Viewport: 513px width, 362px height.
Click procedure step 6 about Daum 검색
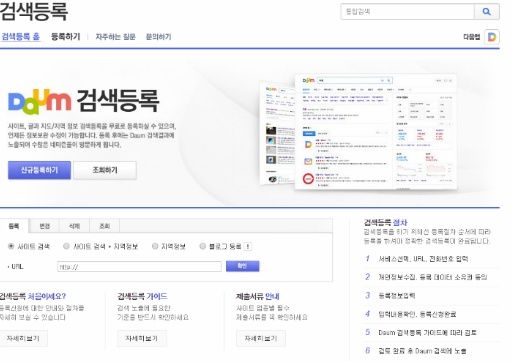pyautogui.click(x=422, y=351)
